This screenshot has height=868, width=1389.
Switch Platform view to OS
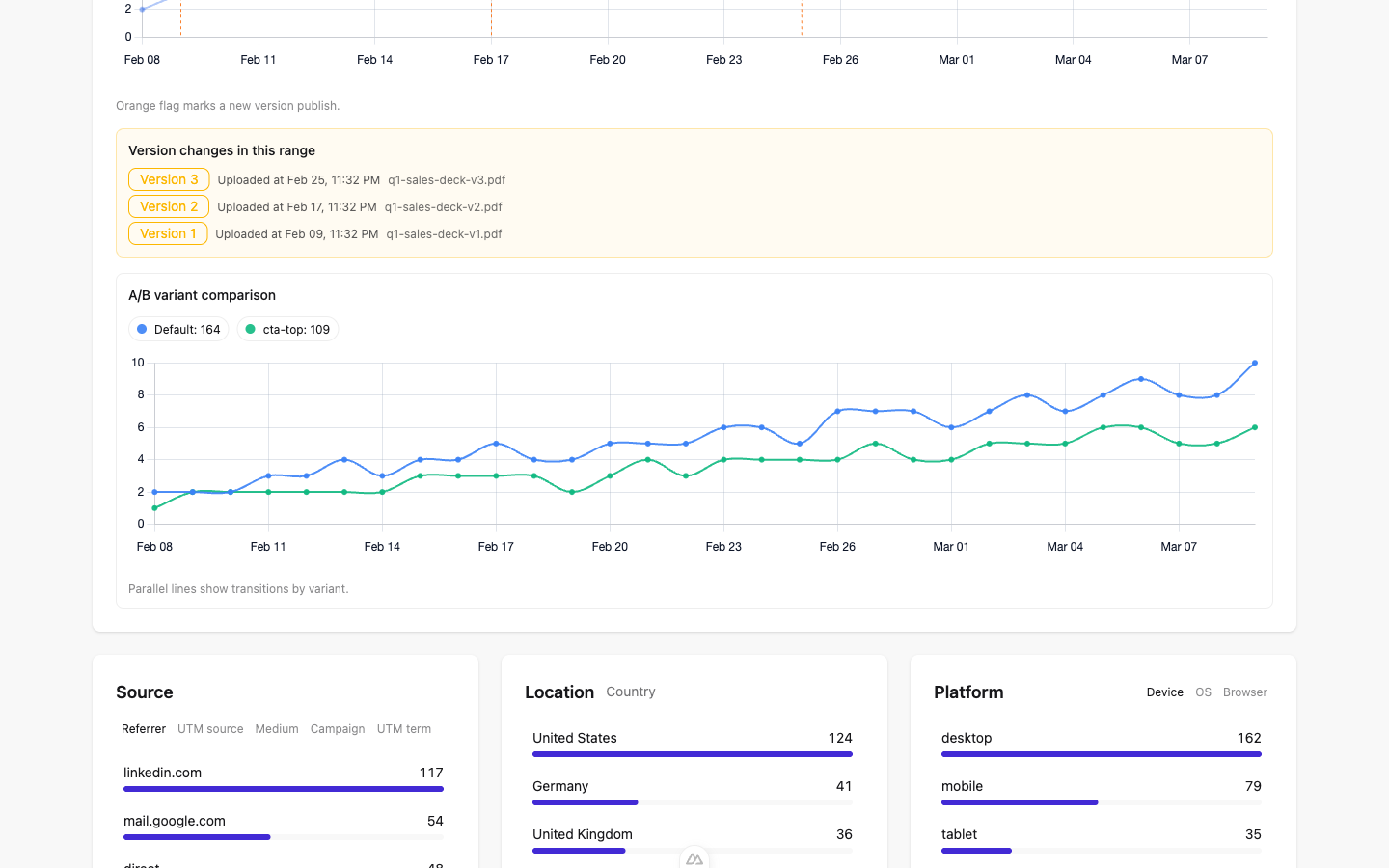pyautogui.click(x=1203, y=692)
